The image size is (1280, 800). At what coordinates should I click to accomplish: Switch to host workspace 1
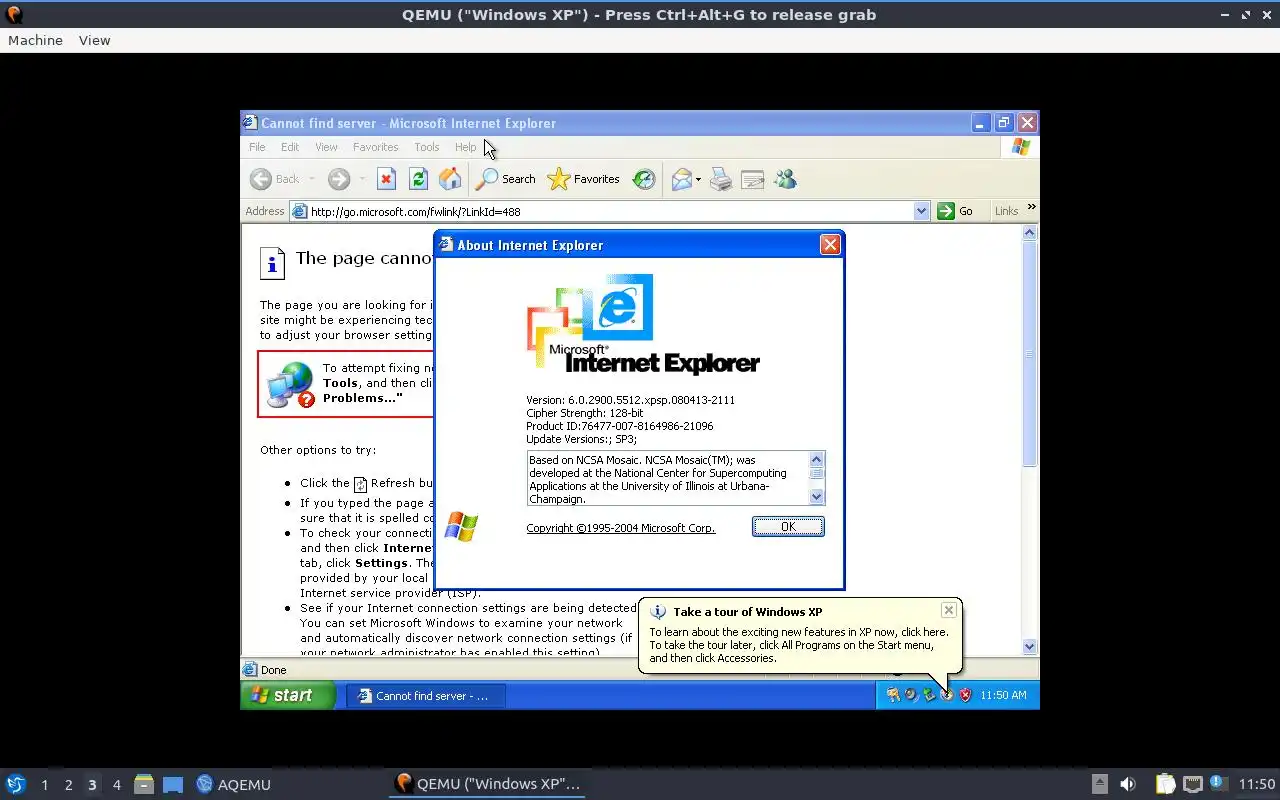click(44, 785)
